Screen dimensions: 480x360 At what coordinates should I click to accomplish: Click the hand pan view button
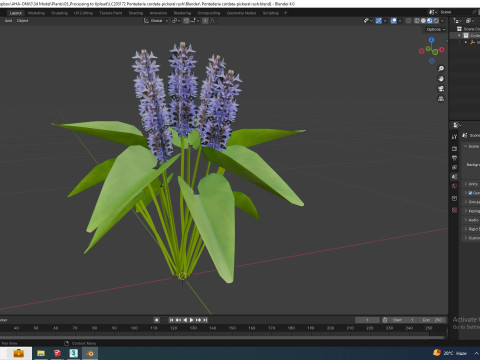coord(441,79)
